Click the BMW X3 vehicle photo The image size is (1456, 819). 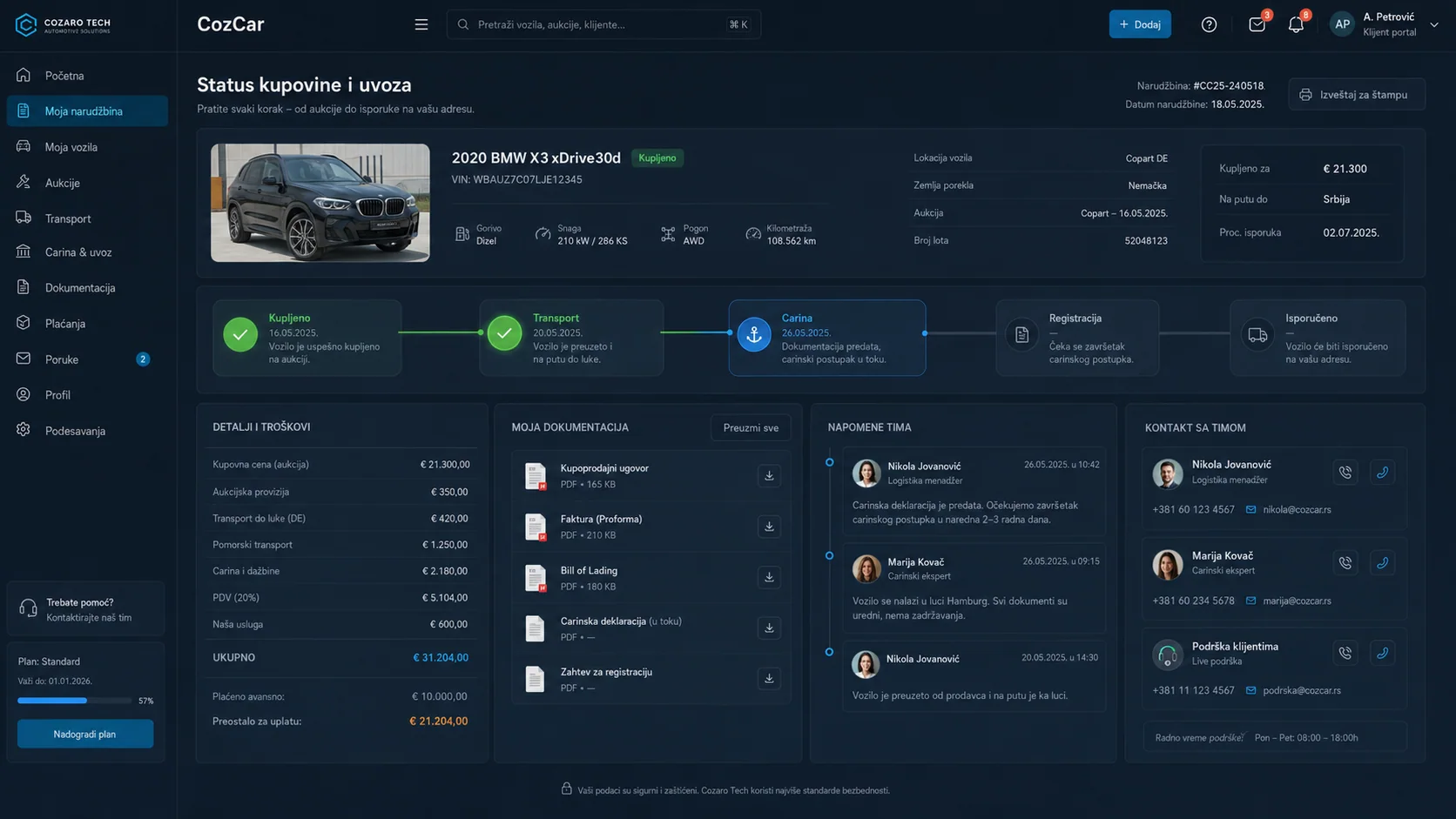(320, 203)
